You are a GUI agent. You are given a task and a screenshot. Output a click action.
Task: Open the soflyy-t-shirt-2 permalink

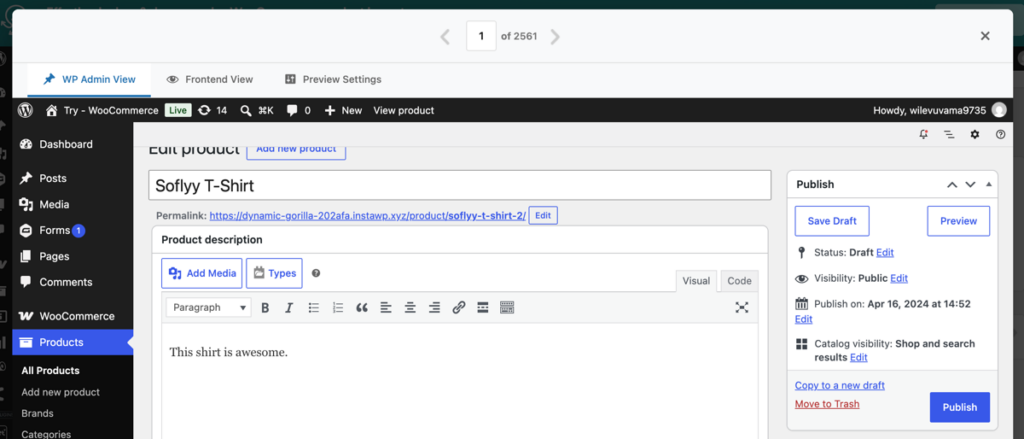[x=368, y=216]
